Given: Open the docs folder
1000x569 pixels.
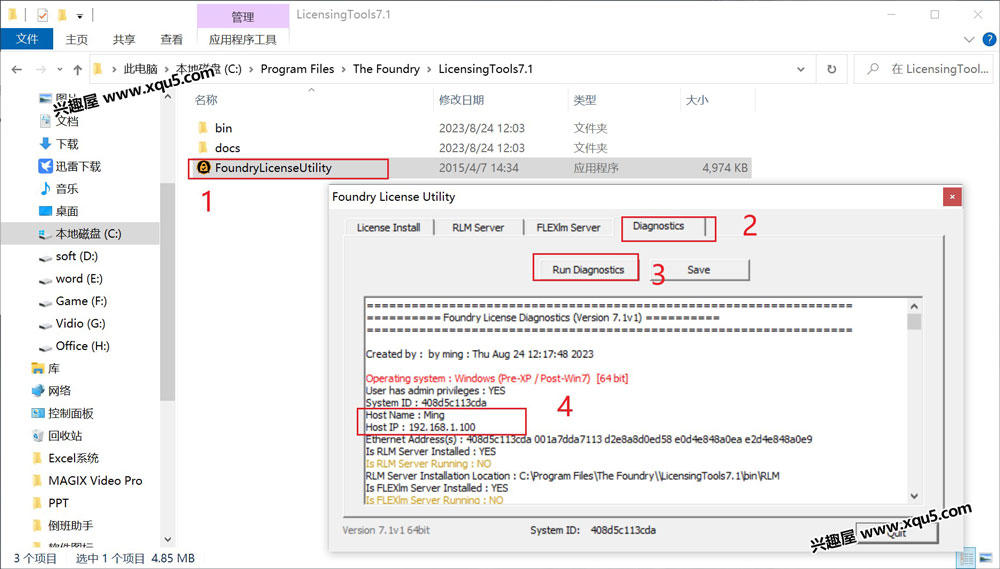Looking at the screenshot, I should click(227, 148).
